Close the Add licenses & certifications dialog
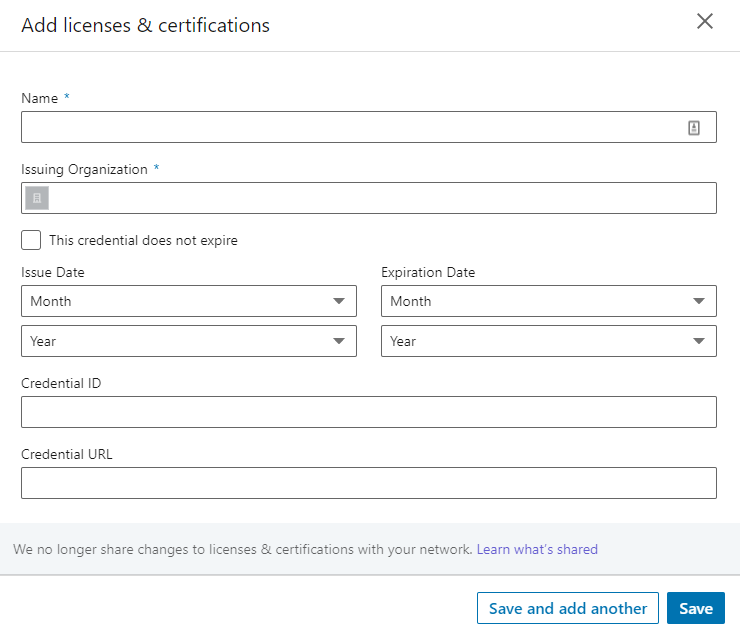The height and width of the screenshot is (639, 740). point(705,22)
